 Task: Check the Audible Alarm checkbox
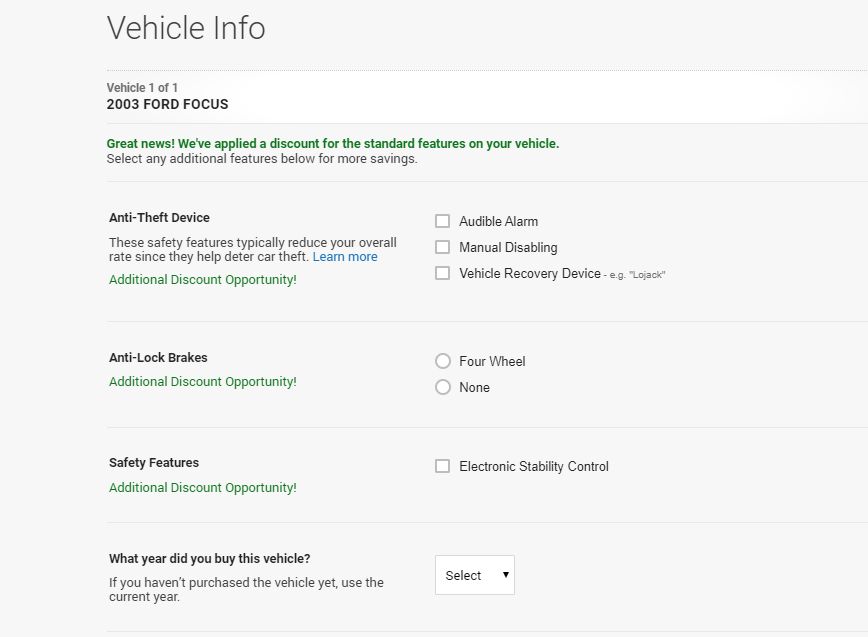click(442, 221)
